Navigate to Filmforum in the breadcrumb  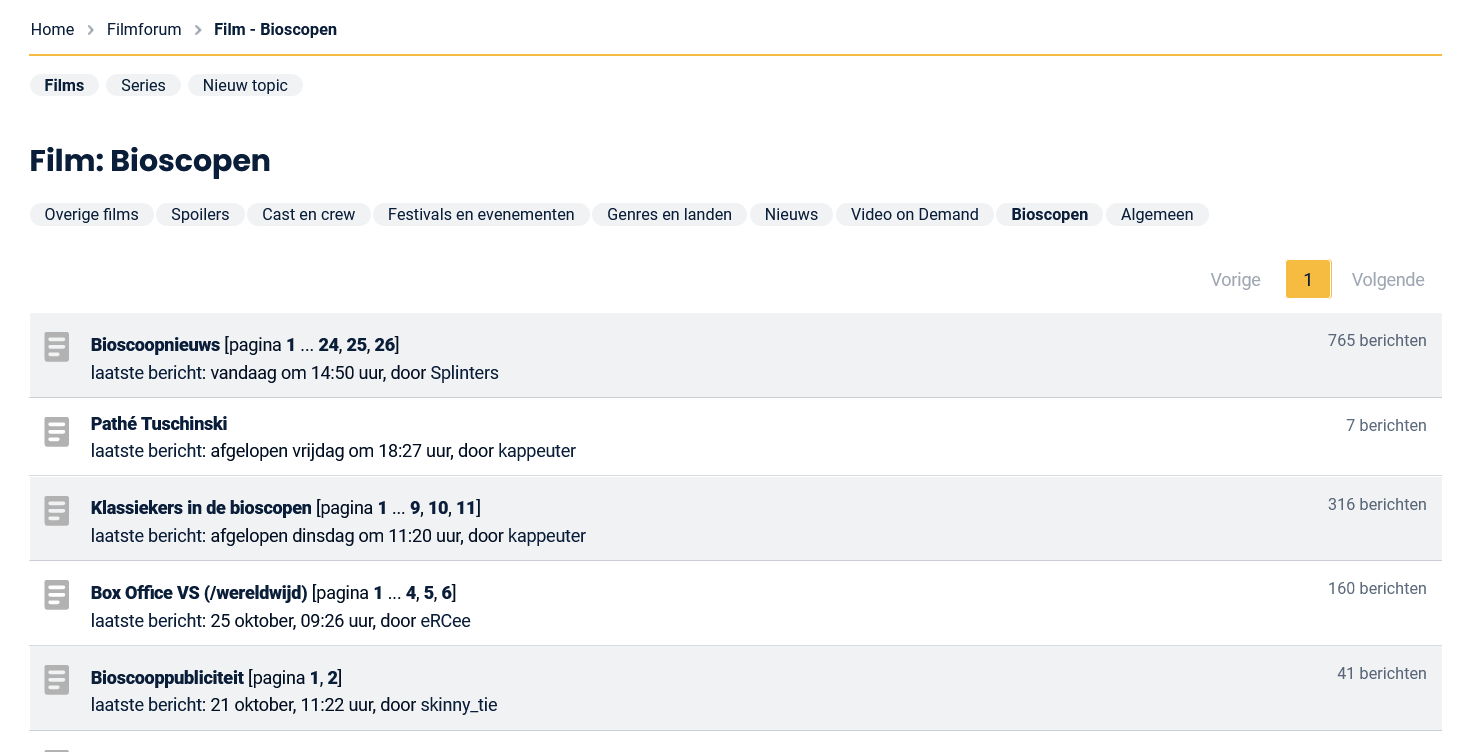144,30
